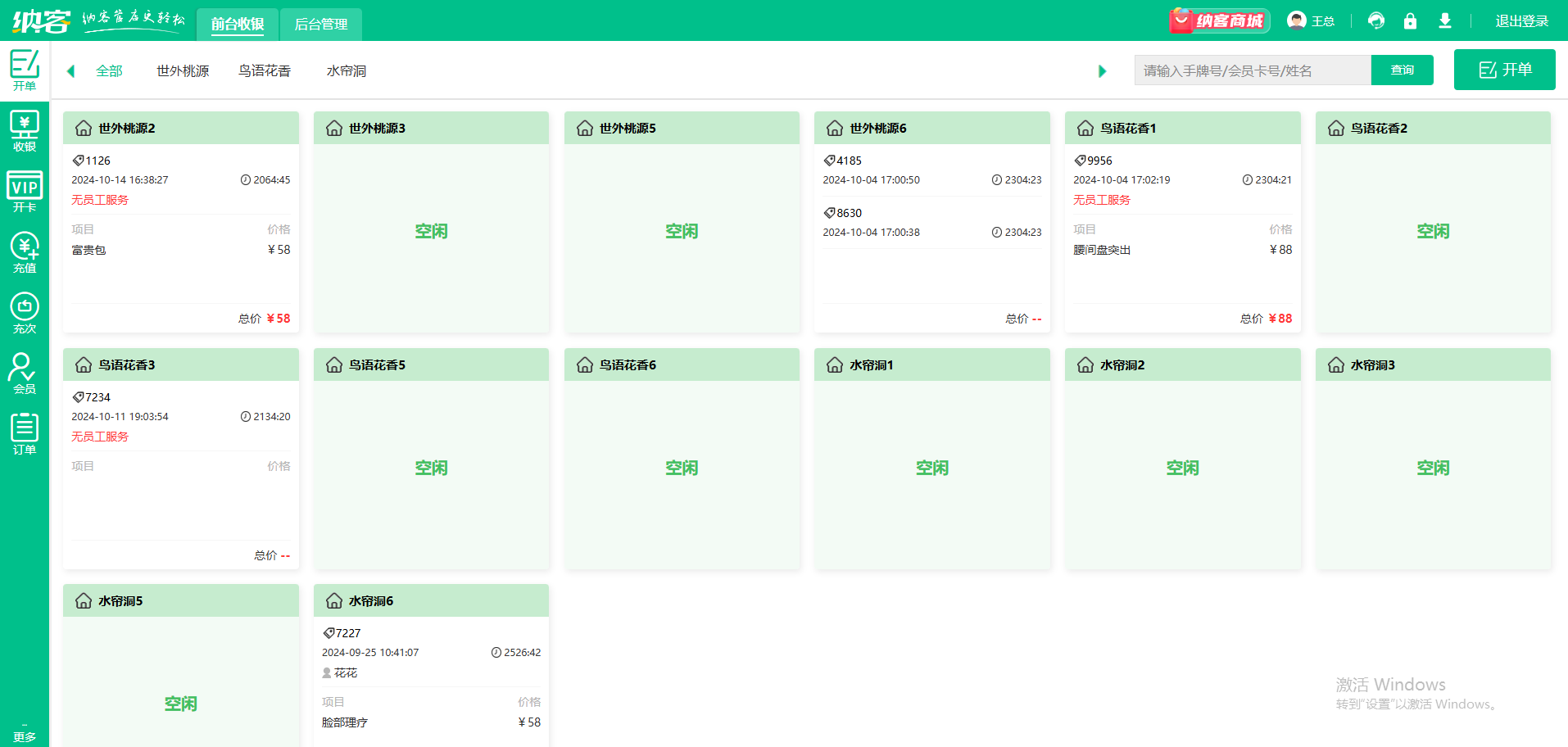
Task: Open the 订单 orders sidebar icon
Action: point(25,434)
